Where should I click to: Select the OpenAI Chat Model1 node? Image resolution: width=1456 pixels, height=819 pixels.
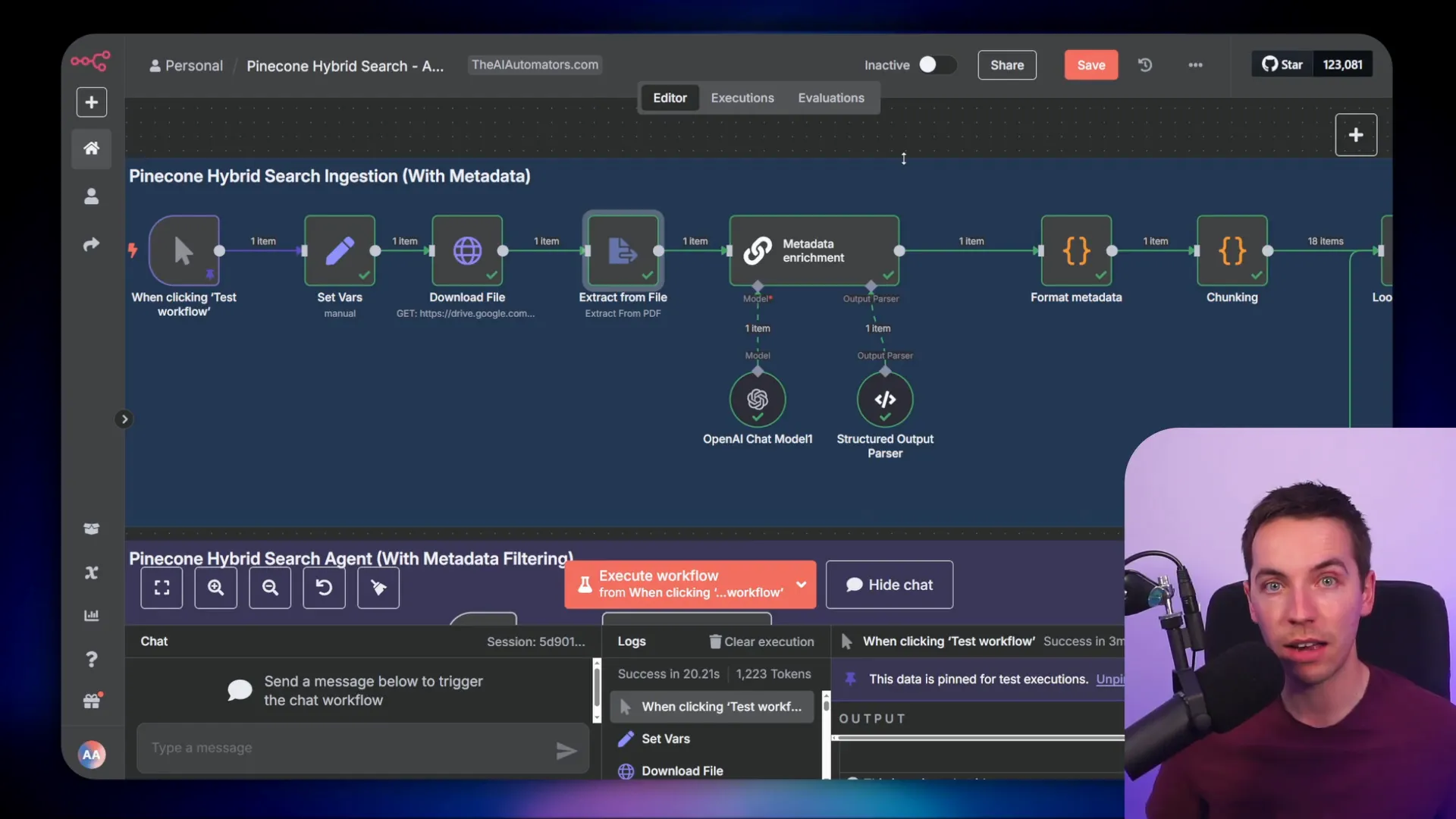coord(758,400)
